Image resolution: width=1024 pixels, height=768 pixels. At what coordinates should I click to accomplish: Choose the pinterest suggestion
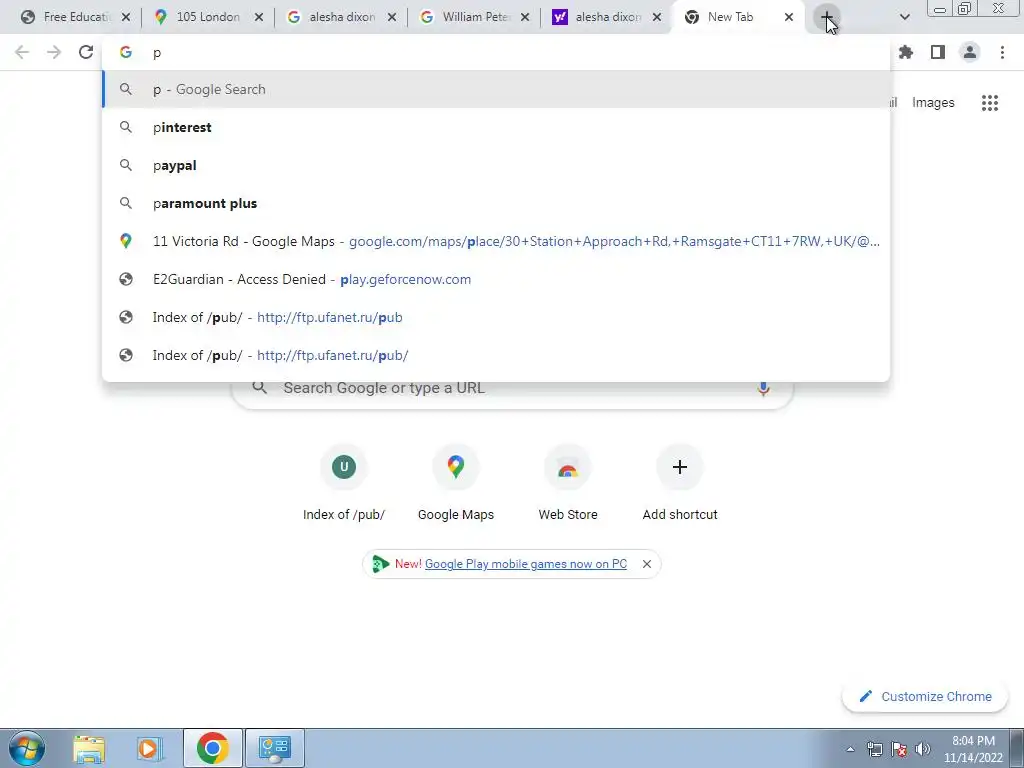[x=496, y=127]
